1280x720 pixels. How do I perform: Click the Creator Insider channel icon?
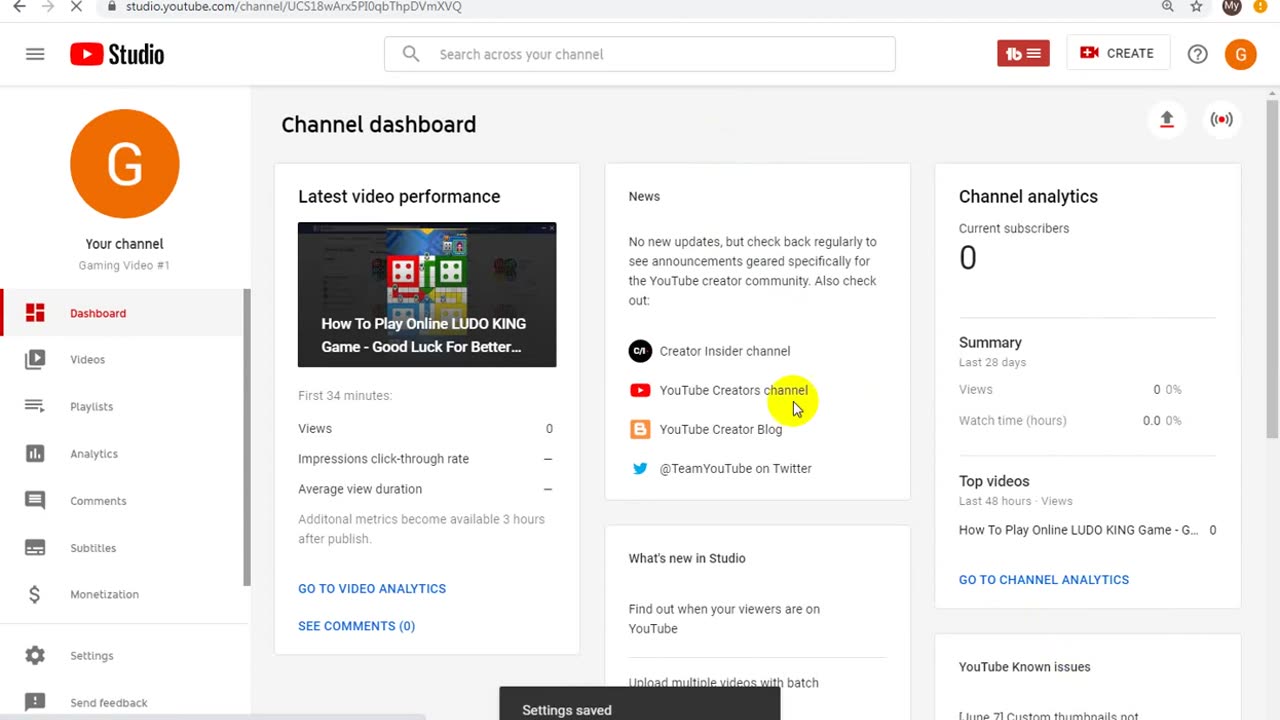(x=640, y=351)
